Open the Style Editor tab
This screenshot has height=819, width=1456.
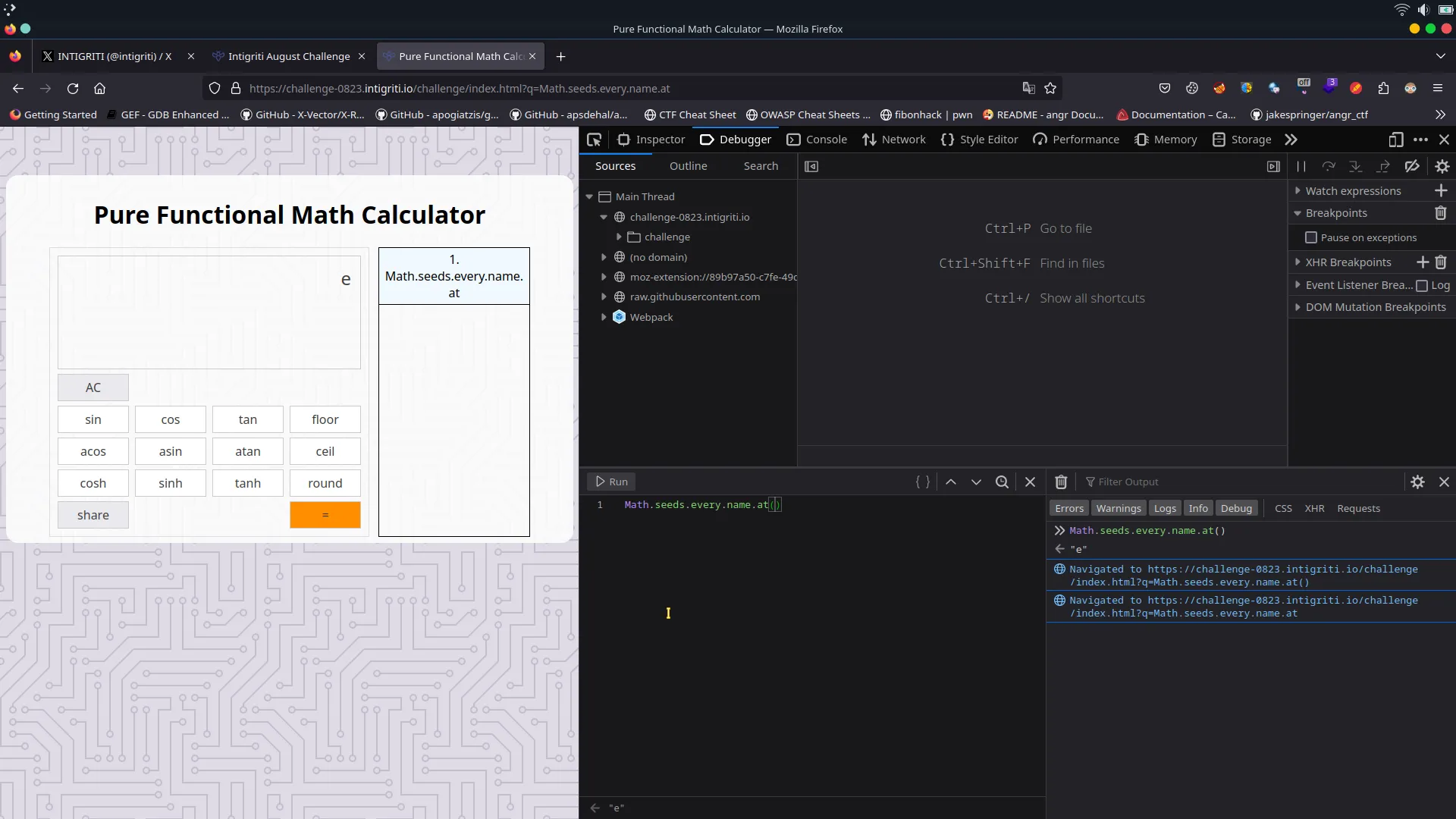click(x=979, y=140)
